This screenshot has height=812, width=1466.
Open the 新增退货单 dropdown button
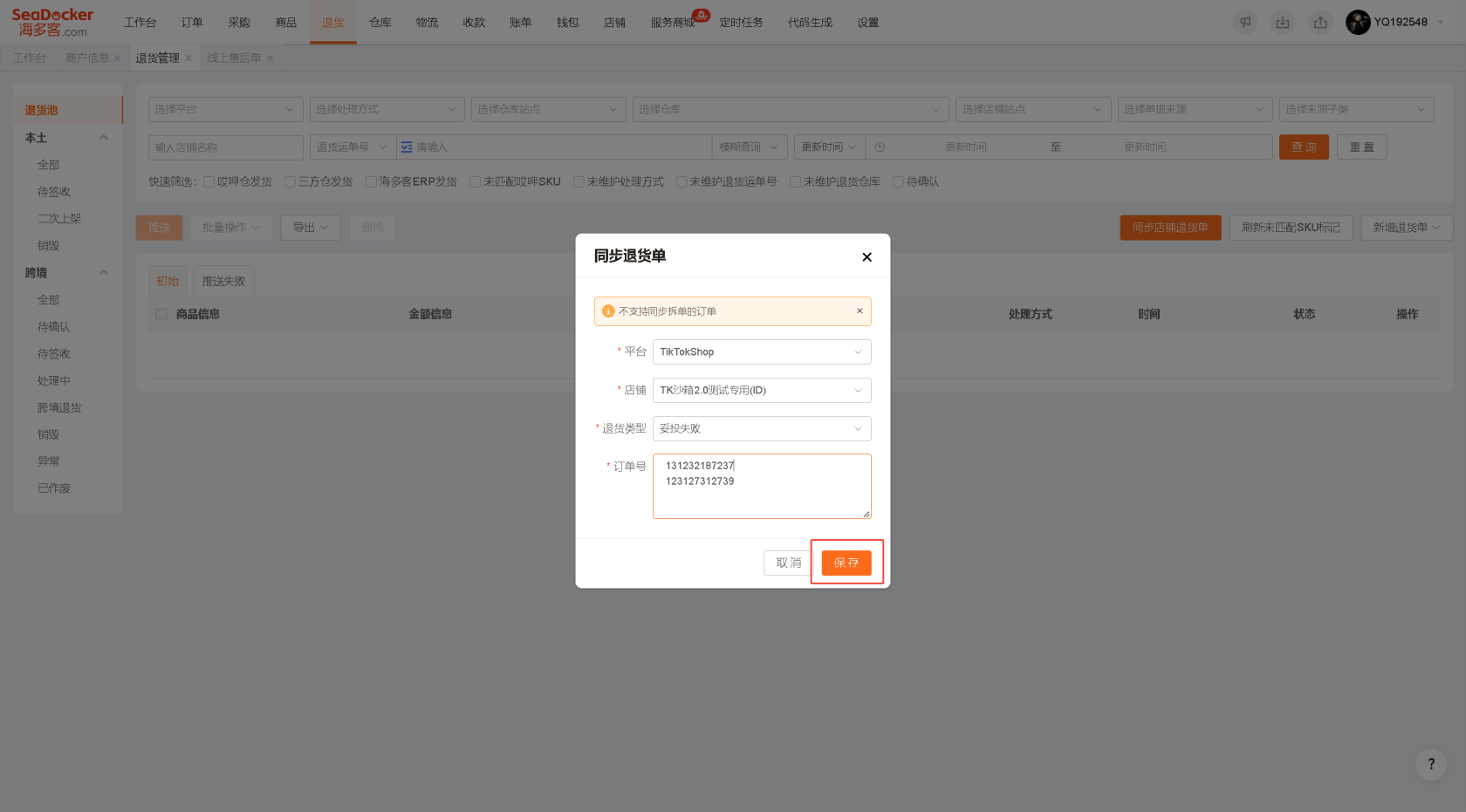coord(1407,228)
